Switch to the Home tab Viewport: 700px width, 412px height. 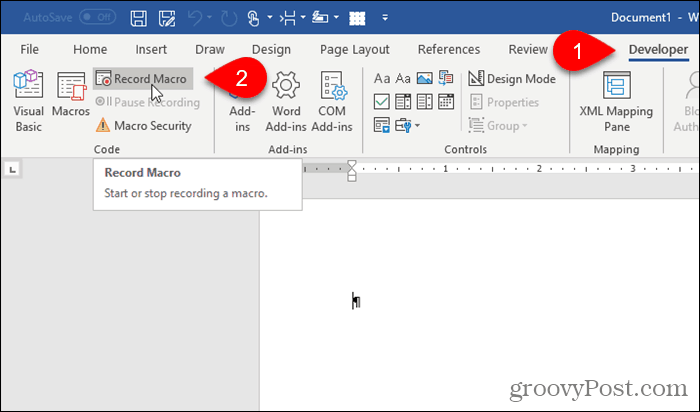point(90,49)
